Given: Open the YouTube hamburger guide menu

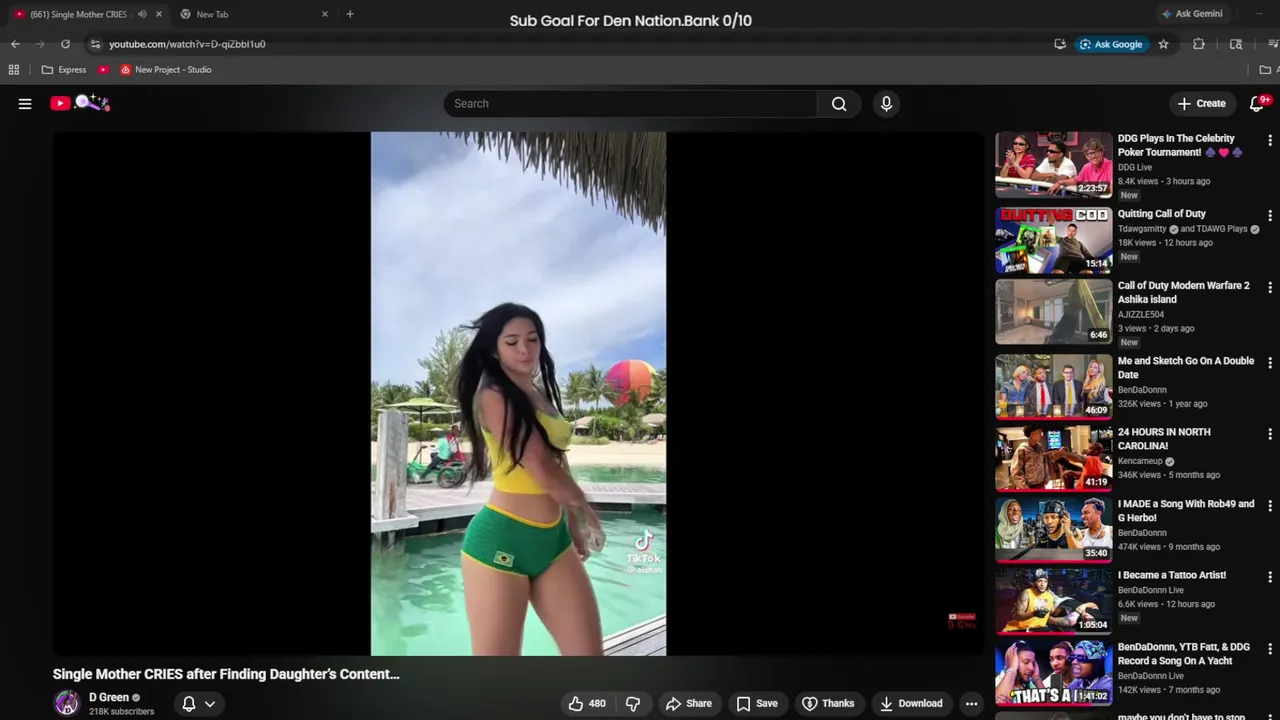Looking at the screenshot, I should click(x=25, y=103).
